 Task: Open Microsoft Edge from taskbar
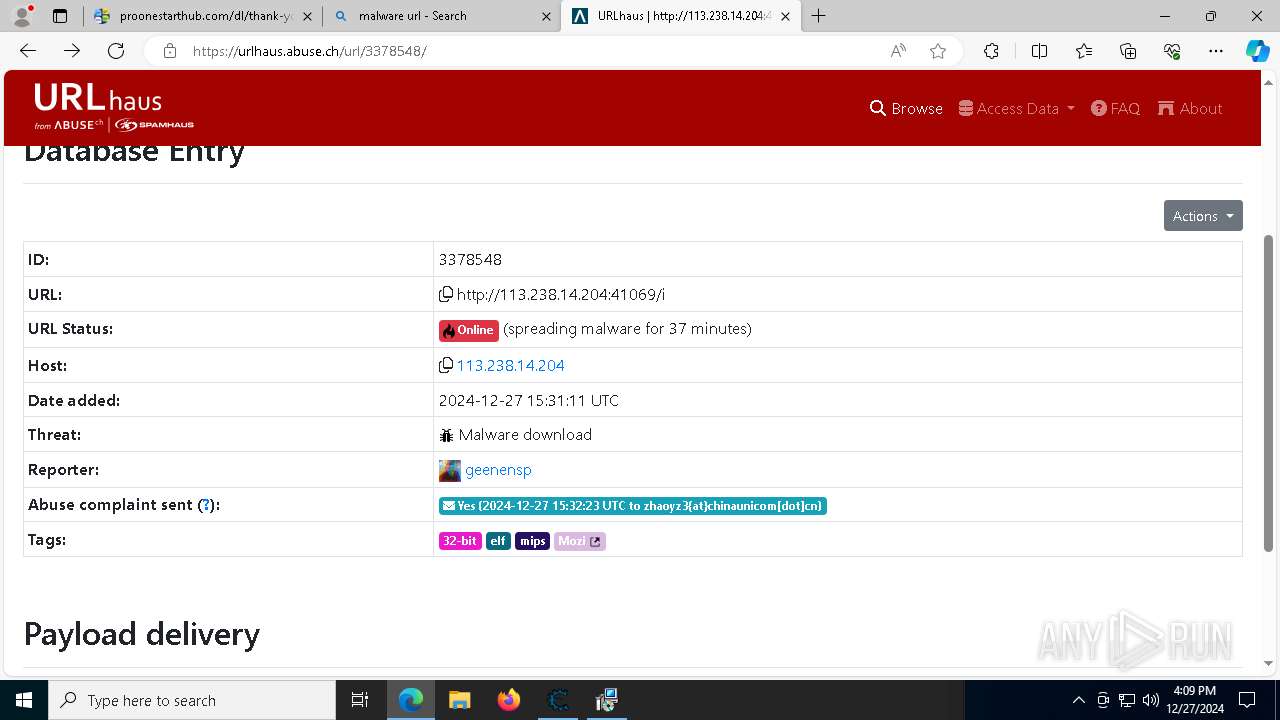[x=411, y=700]
